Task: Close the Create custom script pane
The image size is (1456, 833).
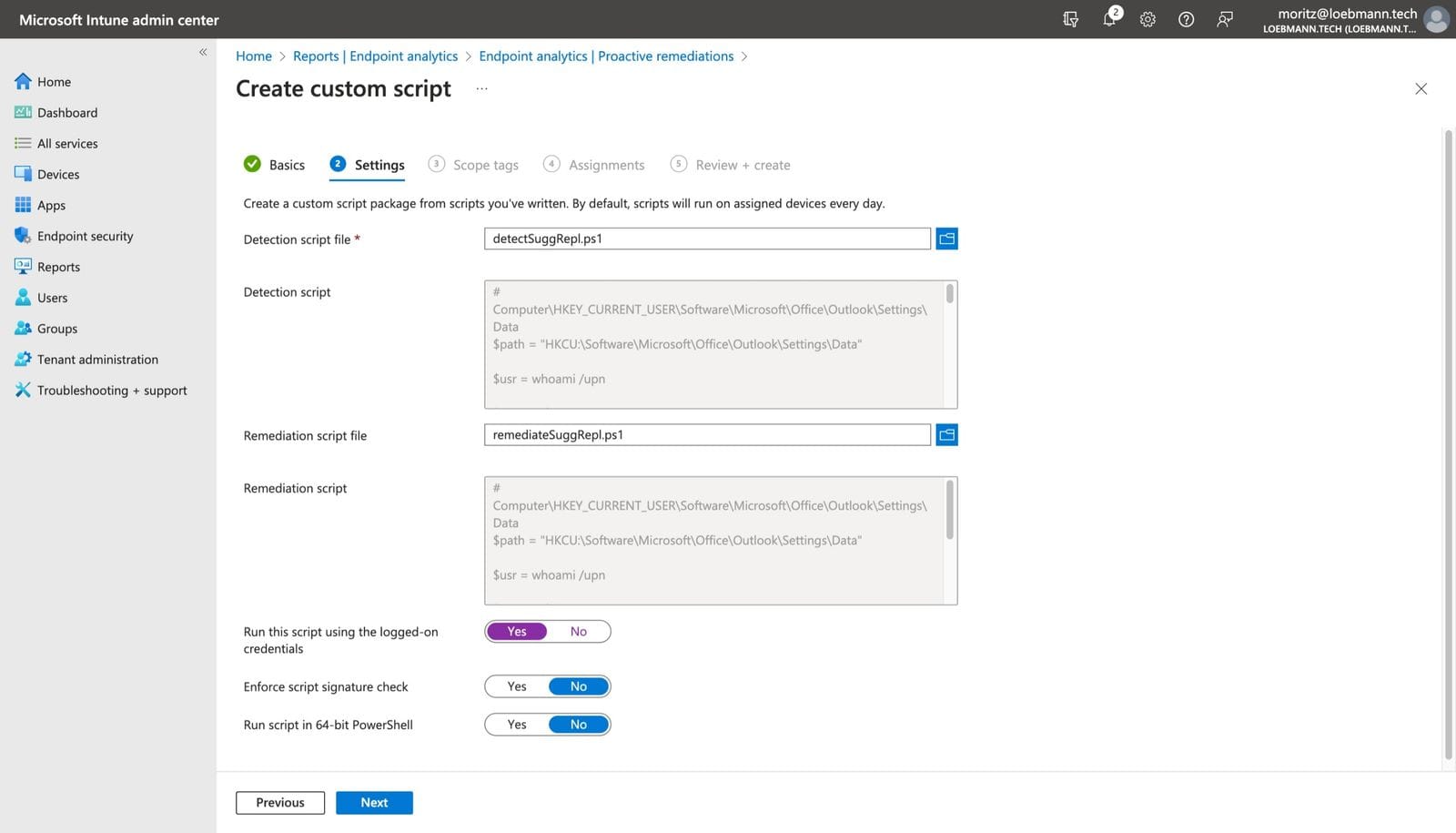Action: [1421, 88]
